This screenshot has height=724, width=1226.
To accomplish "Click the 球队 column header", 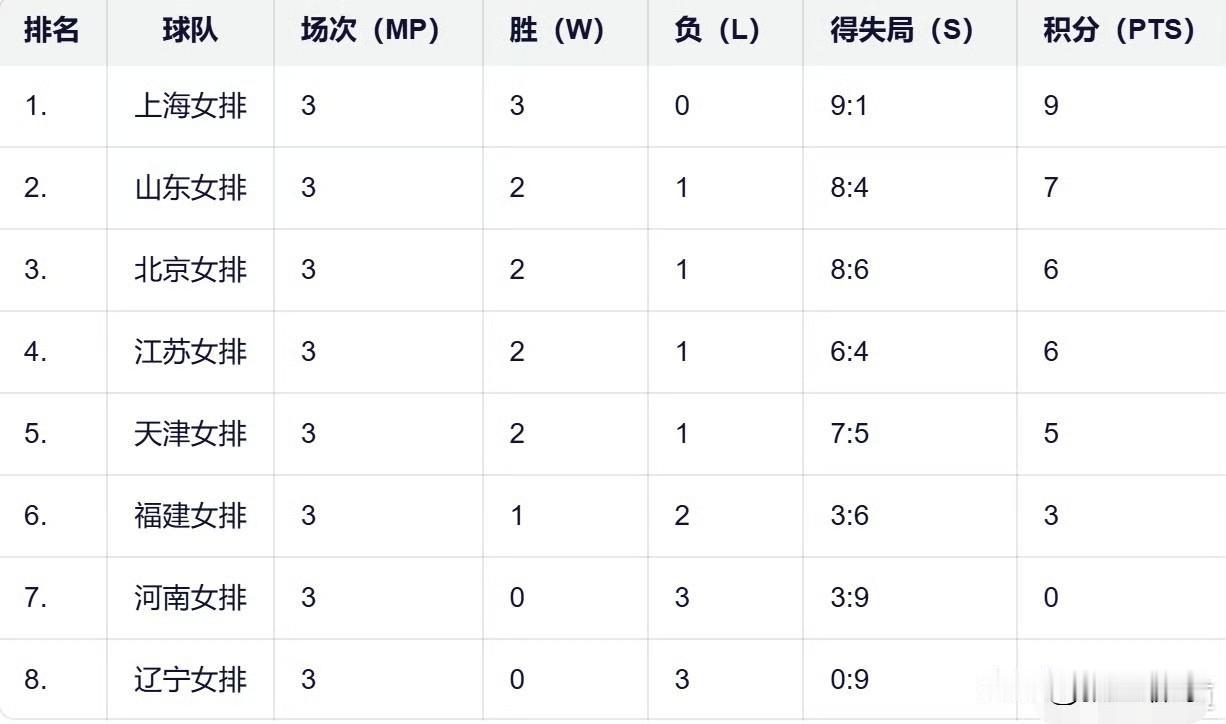I will [x=190, y=30].
